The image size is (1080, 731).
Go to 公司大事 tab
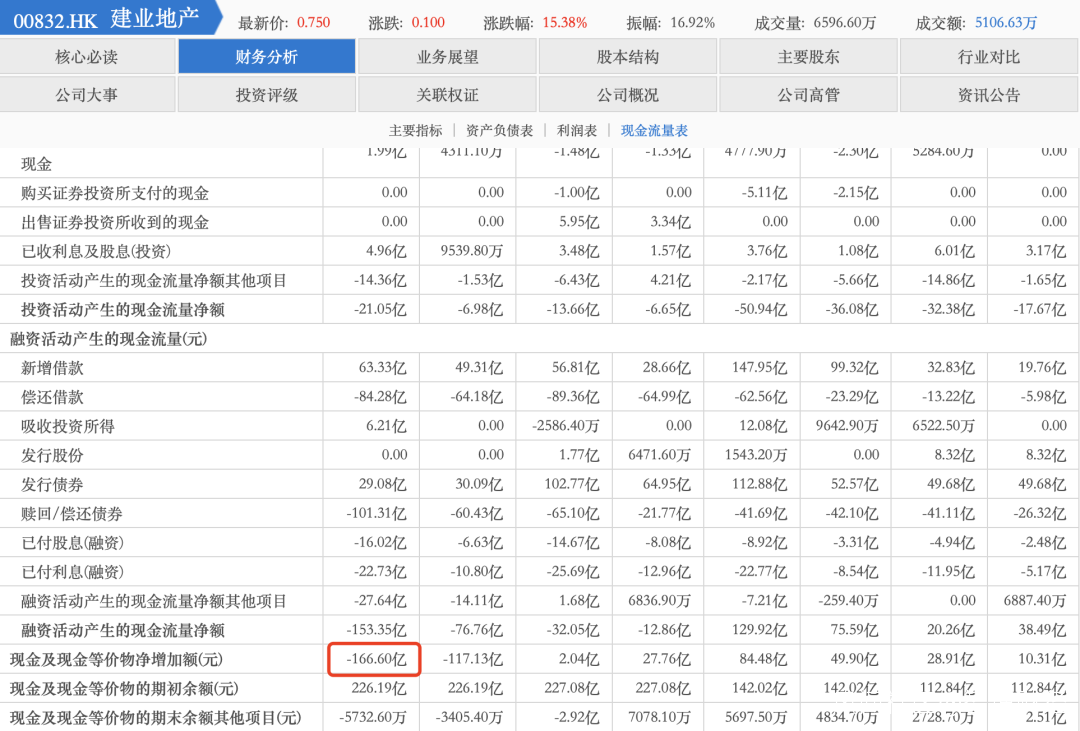click(x=87, y=94)
